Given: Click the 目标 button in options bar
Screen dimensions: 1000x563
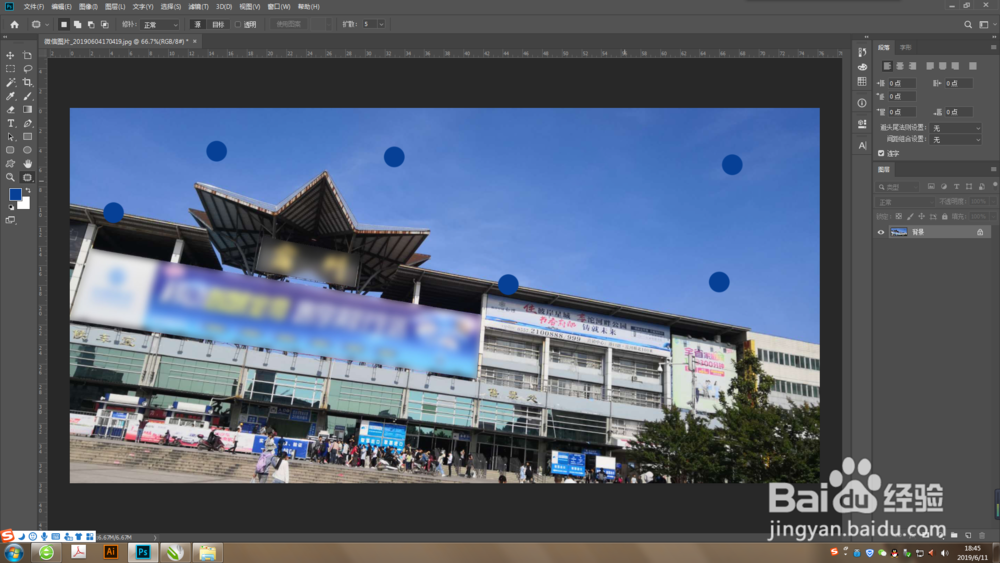Looking at the screenshot, I should click(218, 25).
